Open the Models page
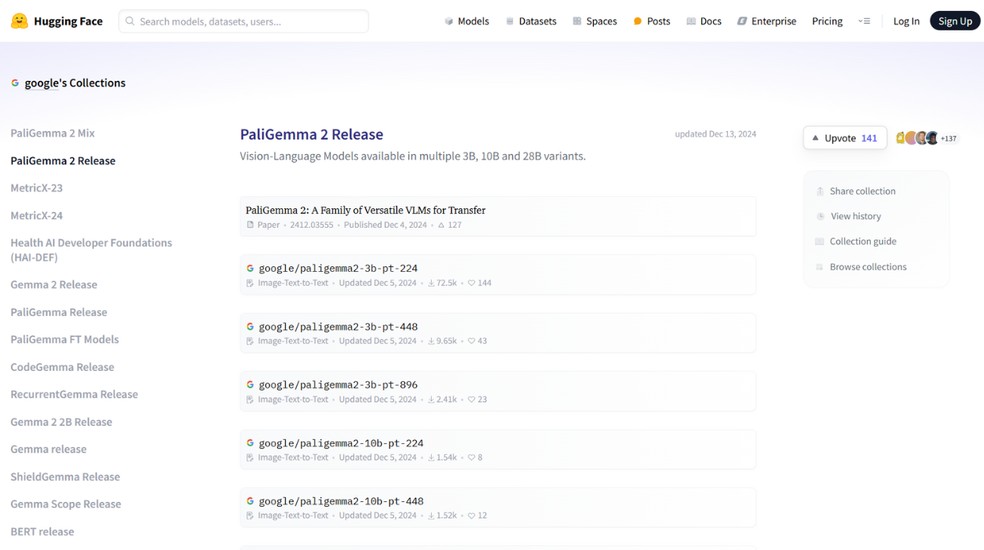 point(466,21)
